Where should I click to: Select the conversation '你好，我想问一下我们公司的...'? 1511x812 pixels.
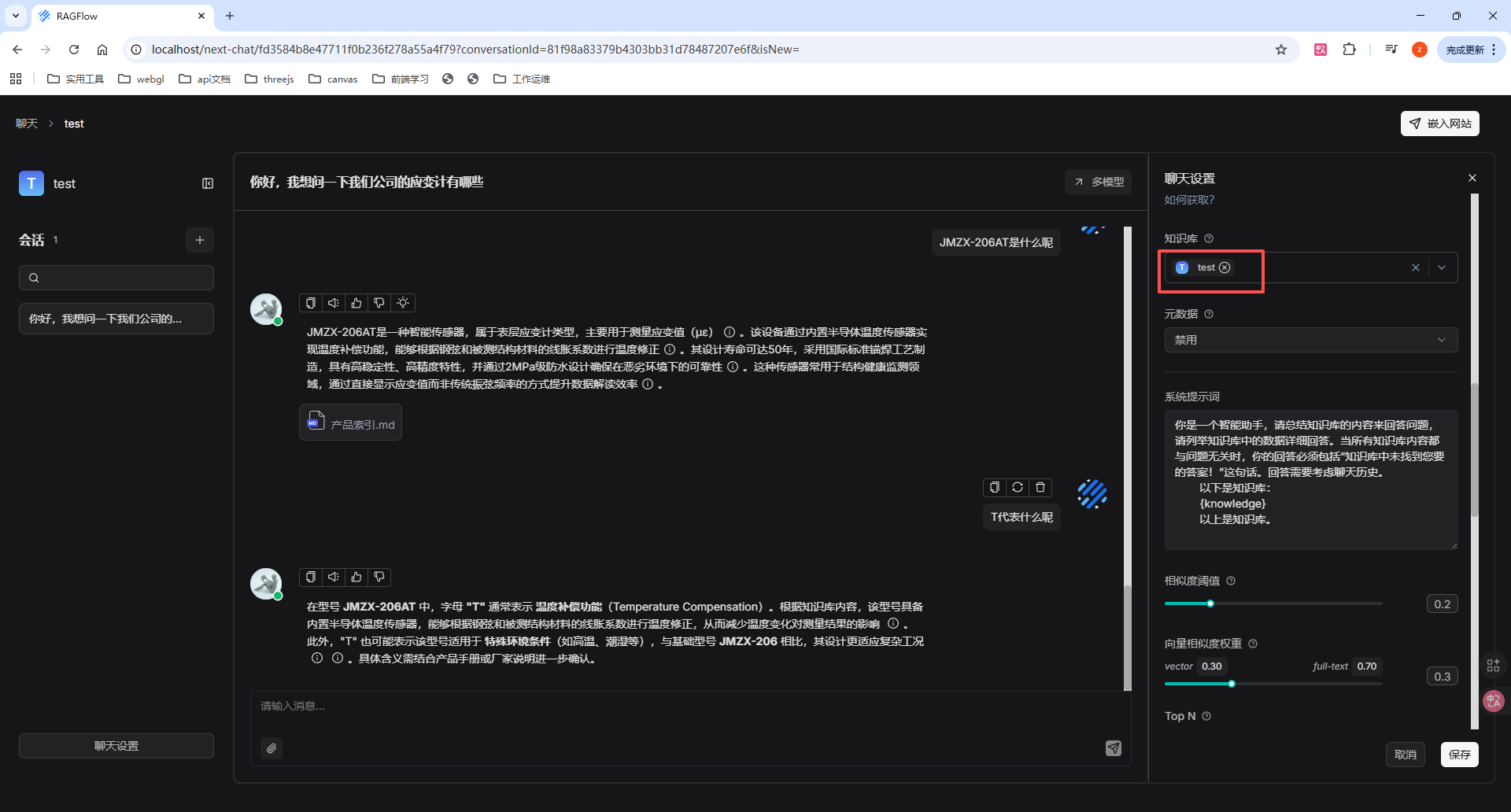(116, 319)
